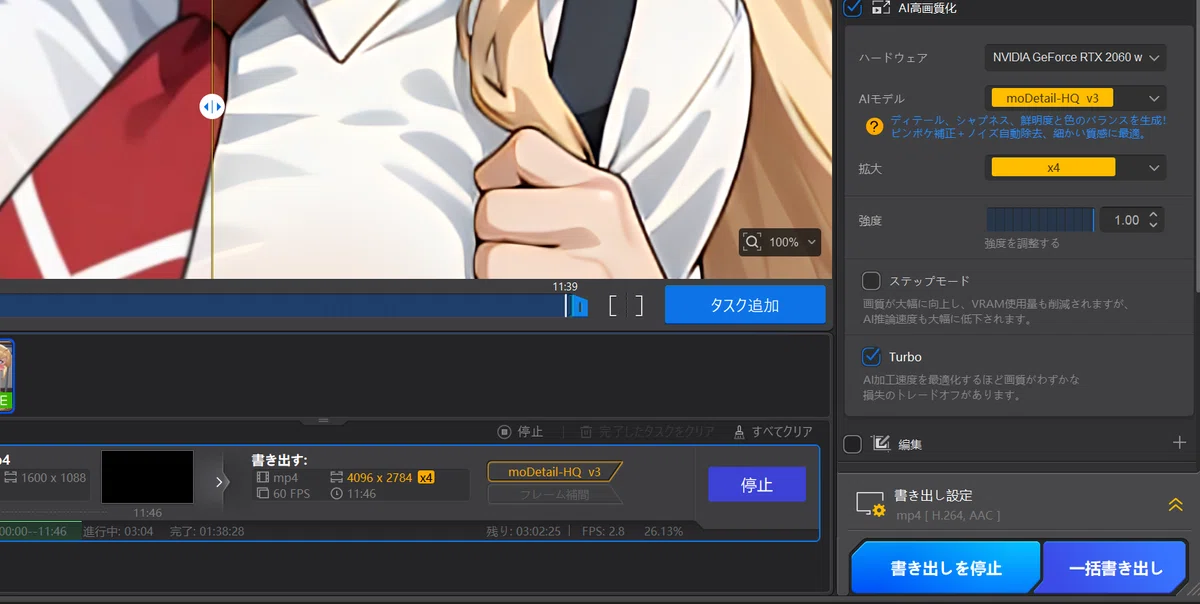Open the 拡大 x4 scale dropdown
The height and width of the screenshot is (604, 1200).
[1075, 168]
